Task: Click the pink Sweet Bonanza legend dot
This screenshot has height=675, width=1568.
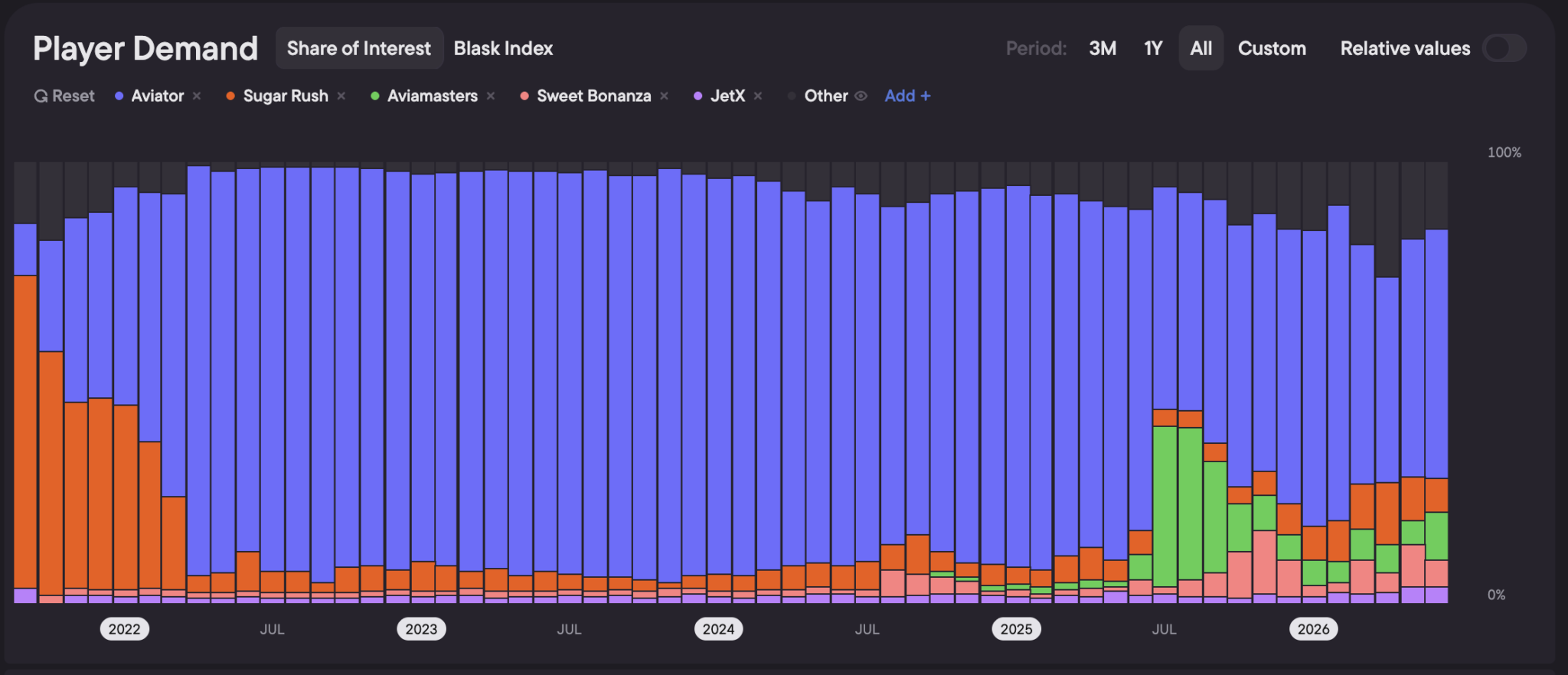Action: pyautogui.click(x=524, y=96)
